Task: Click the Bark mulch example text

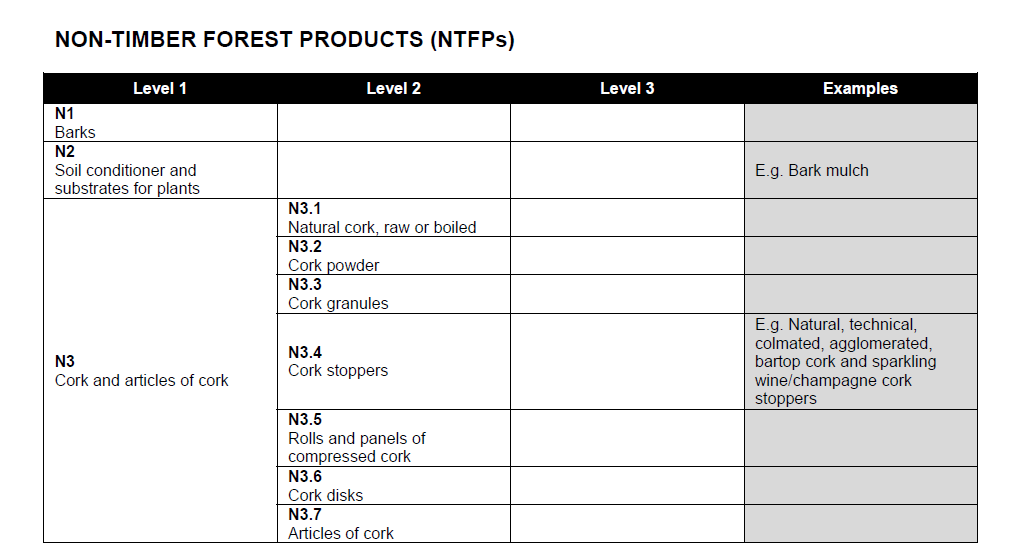Action: [x=812, y=171]
